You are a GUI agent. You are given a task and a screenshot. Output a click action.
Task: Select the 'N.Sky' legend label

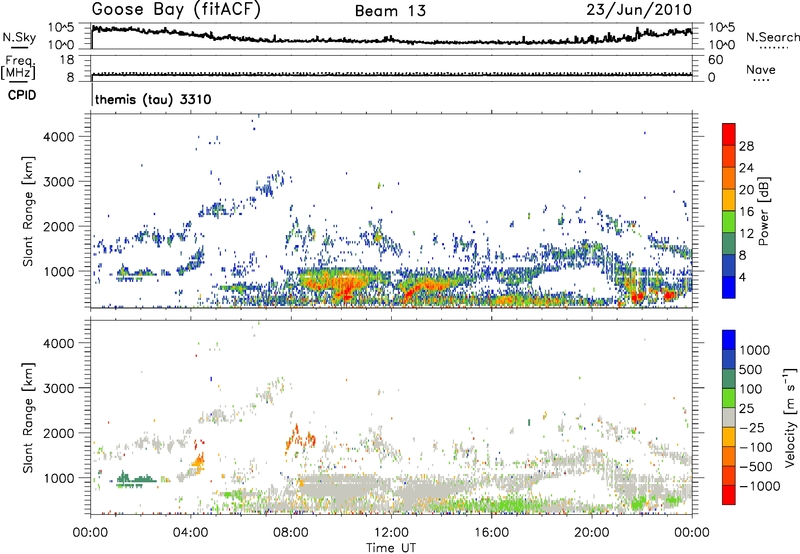pos(19,37)
